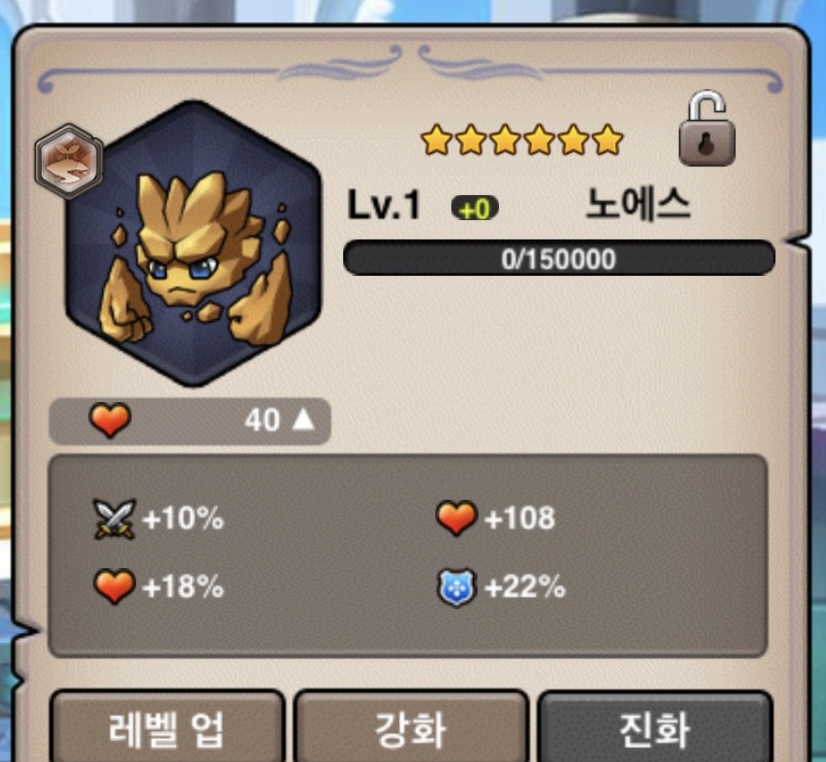The image size is (826, 762).
Task: Tap the red heart in HP bar
Action: (x=110, y=420)
